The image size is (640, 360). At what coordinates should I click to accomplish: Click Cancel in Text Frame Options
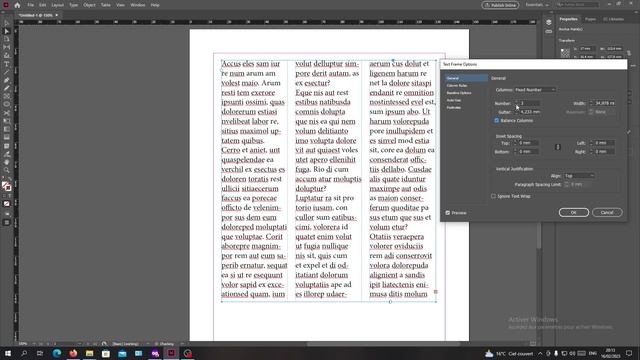pos(607,212)
